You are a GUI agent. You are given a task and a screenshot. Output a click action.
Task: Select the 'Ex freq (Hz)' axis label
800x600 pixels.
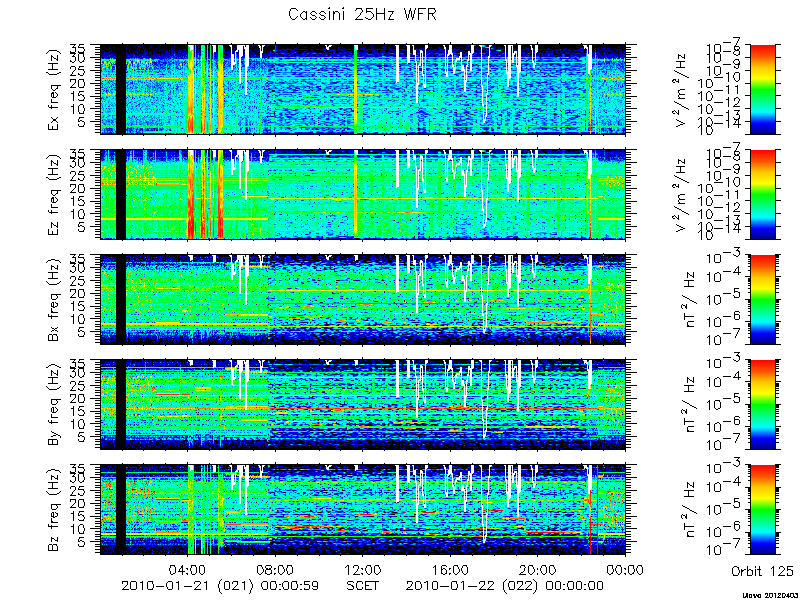point(55,89)
